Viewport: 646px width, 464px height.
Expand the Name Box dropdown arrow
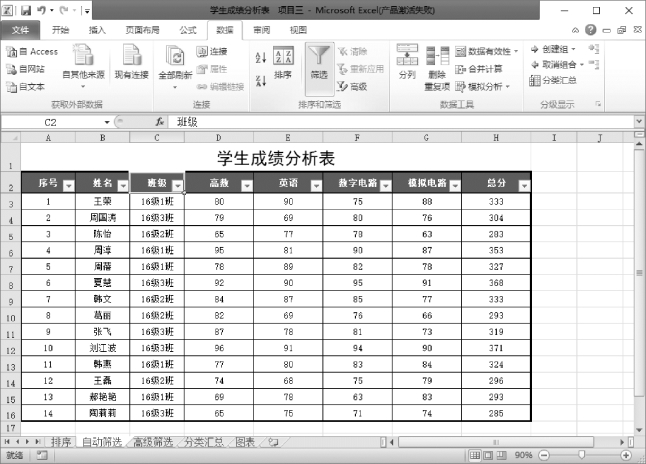click(107, 122)
